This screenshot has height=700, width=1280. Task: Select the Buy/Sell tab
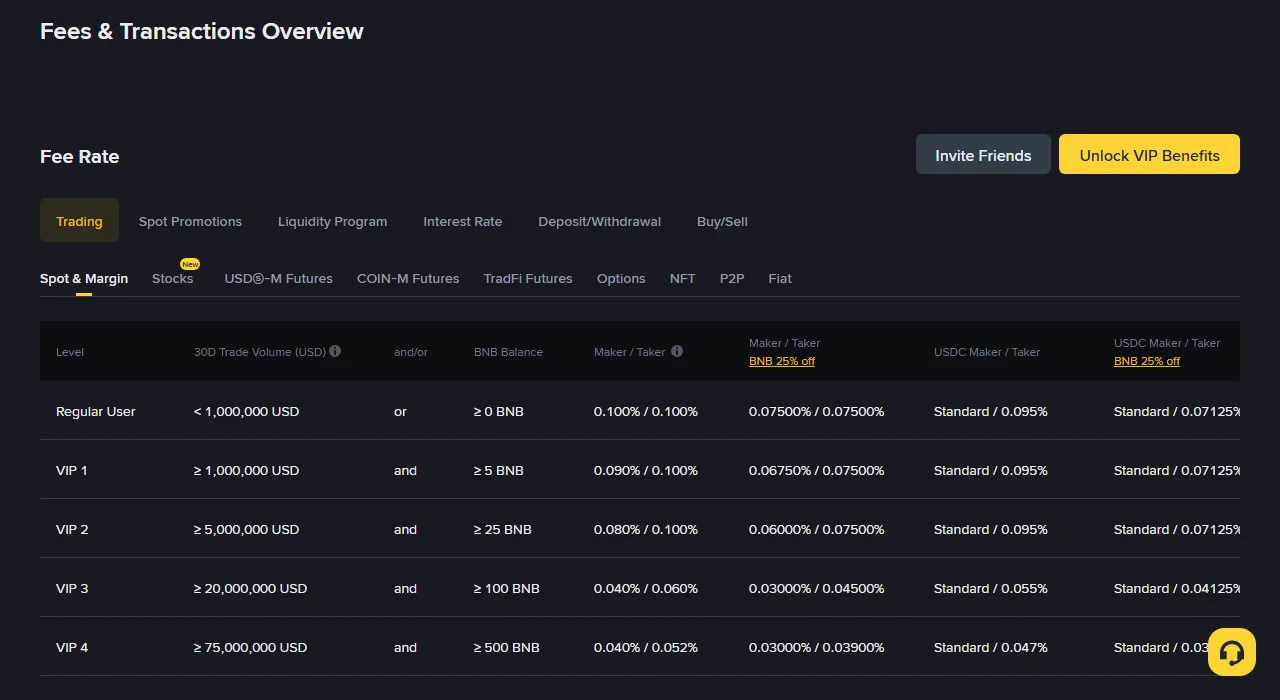[722, 221]
